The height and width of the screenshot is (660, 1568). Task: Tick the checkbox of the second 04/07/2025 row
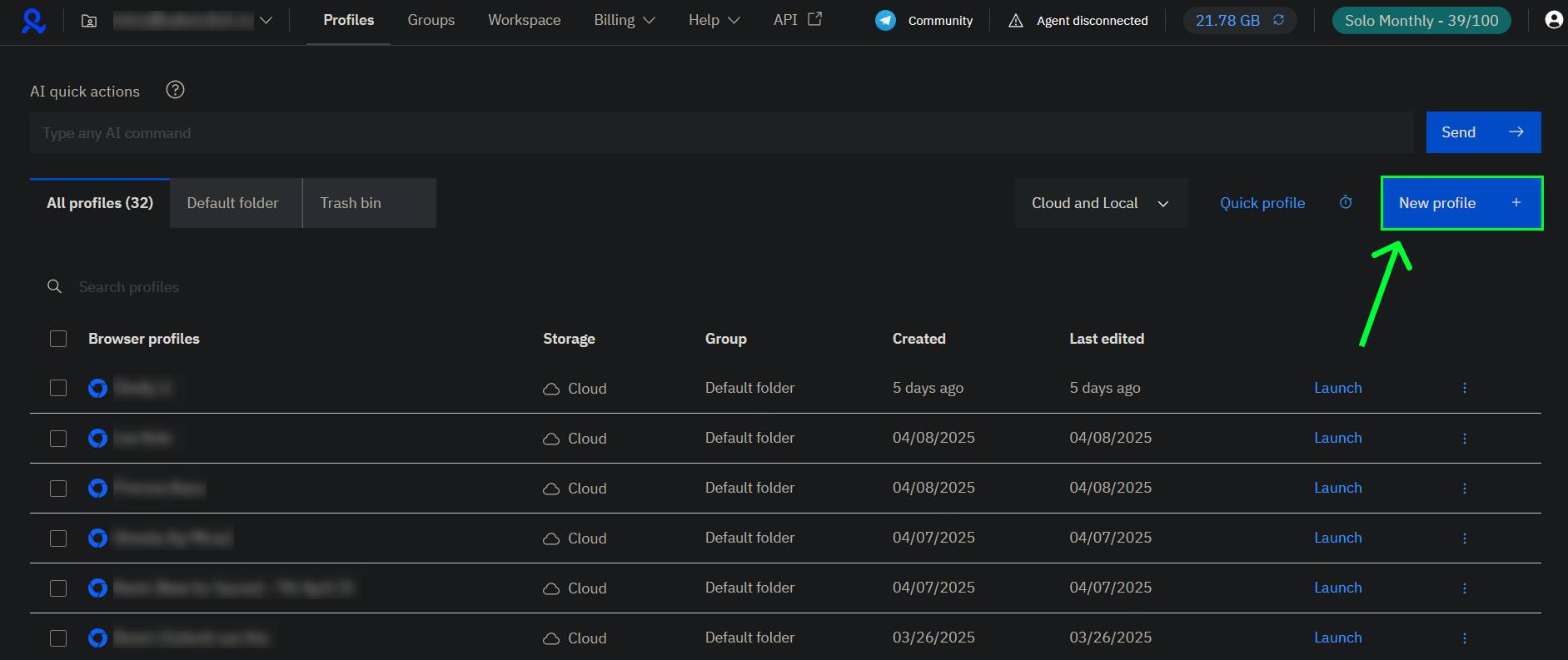(x=58, y=588)
